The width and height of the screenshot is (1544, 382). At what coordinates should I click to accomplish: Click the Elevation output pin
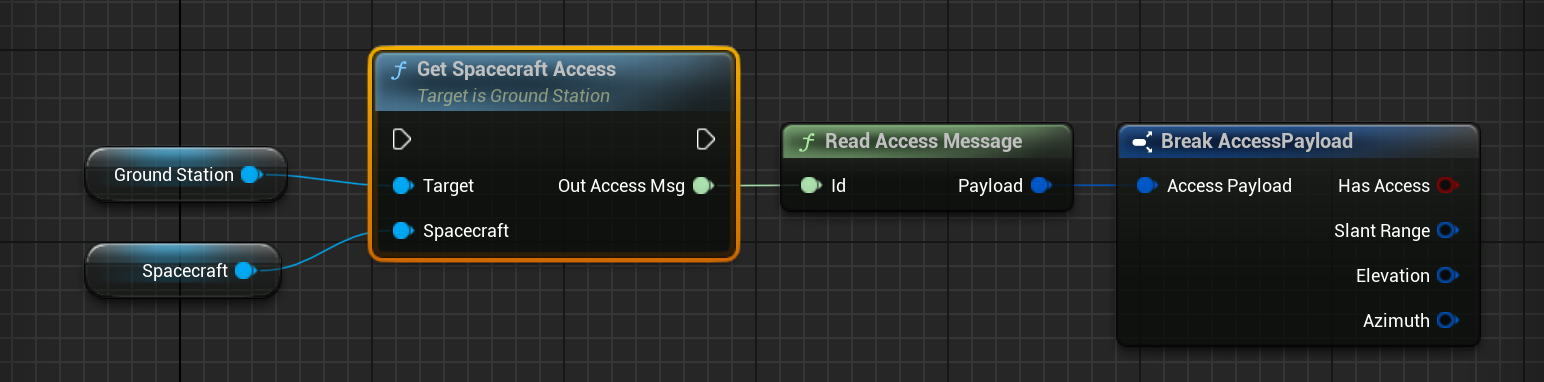click(x=1447, y=275)
